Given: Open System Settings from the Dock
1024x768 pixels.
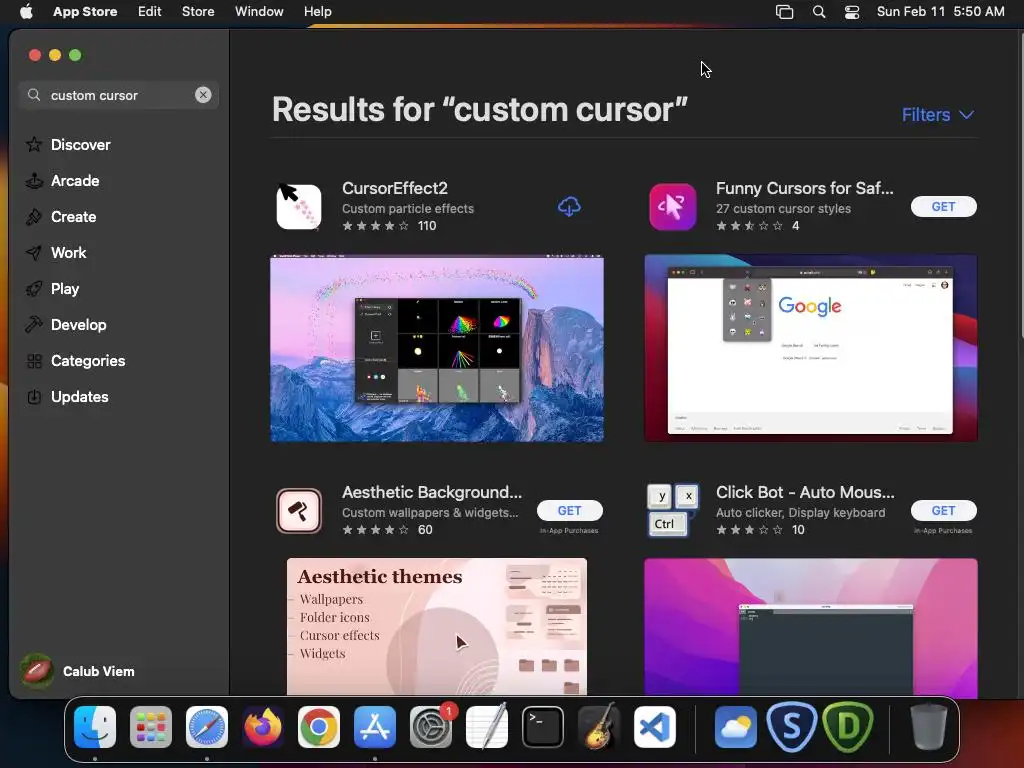Looking at the screenshot, I should (x=431, y=727).
